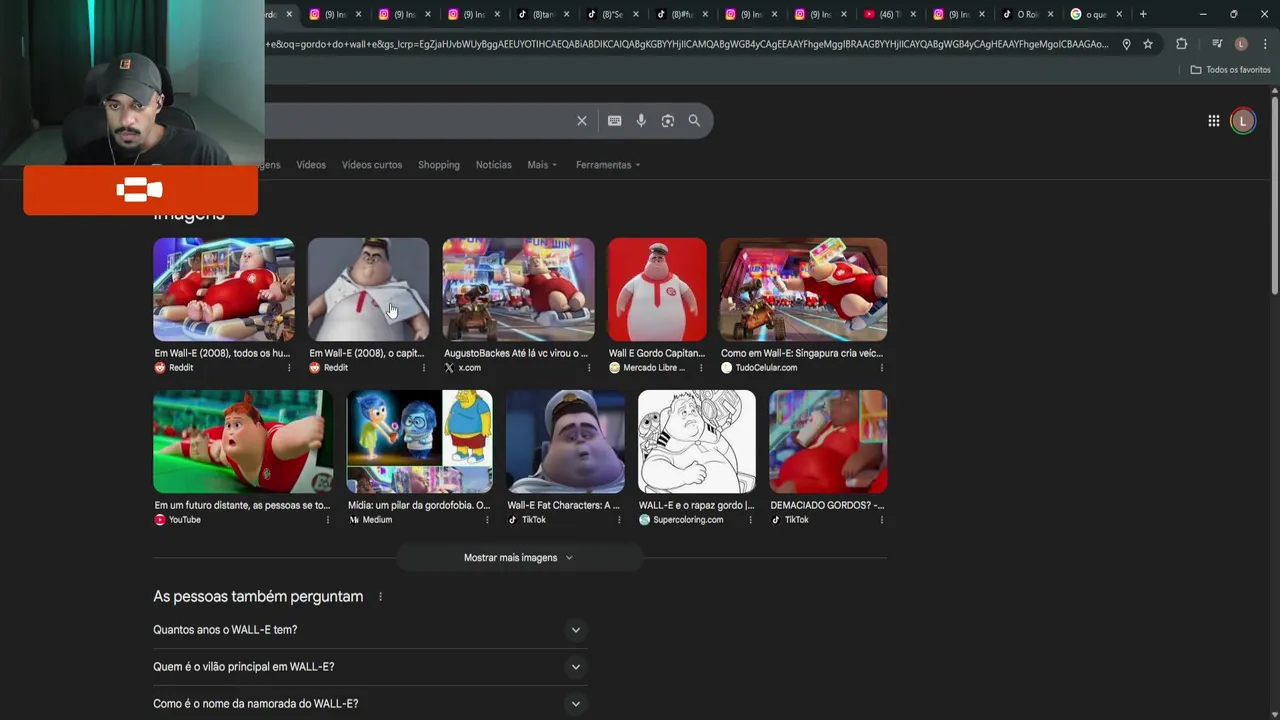The image size is (1280, 720).
Task: Click the location pin icon in address bar
Action: pyautogui.click(x=1126, y=44)
